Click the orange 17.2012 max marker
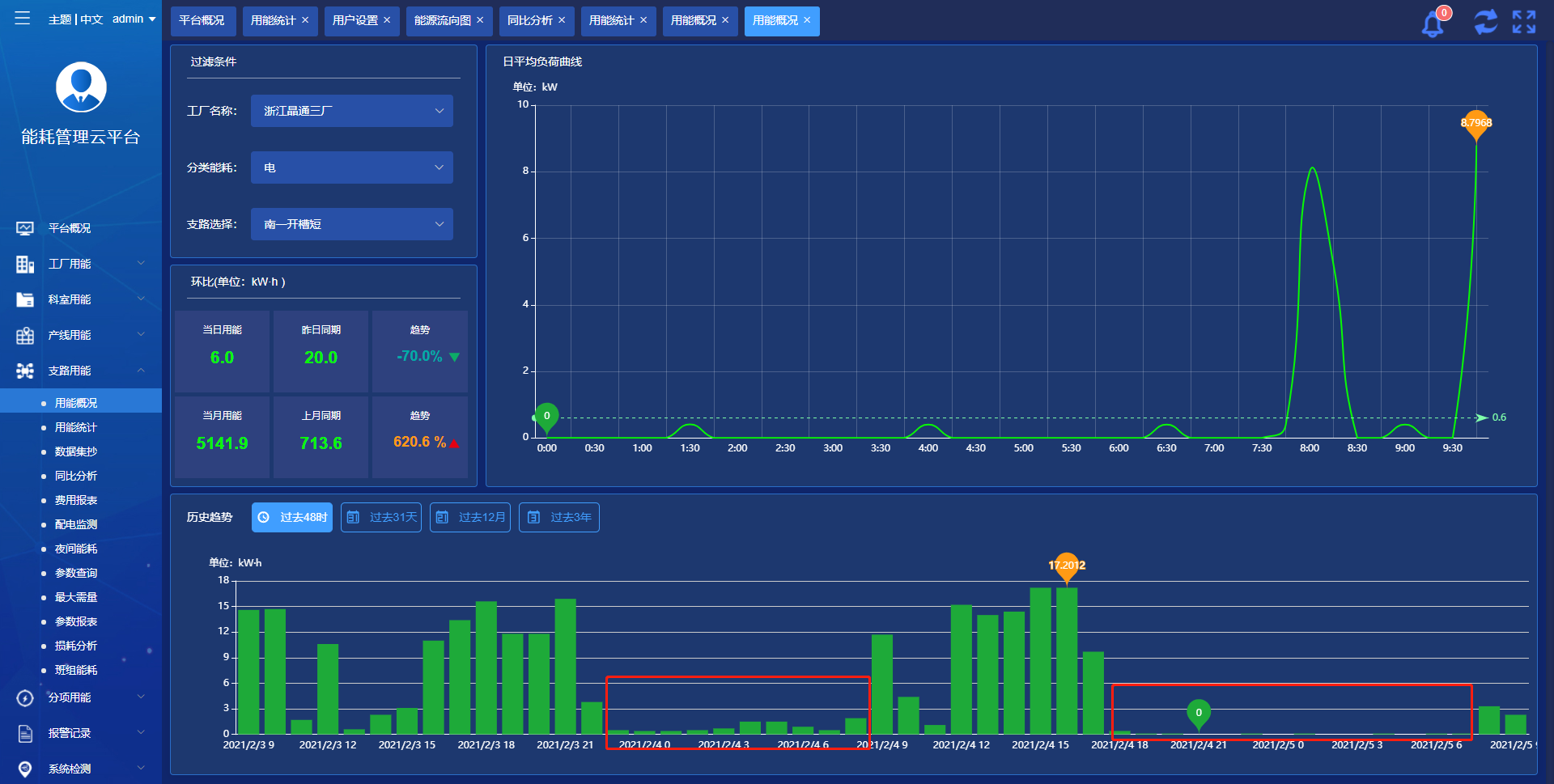 coord(1067,566)
